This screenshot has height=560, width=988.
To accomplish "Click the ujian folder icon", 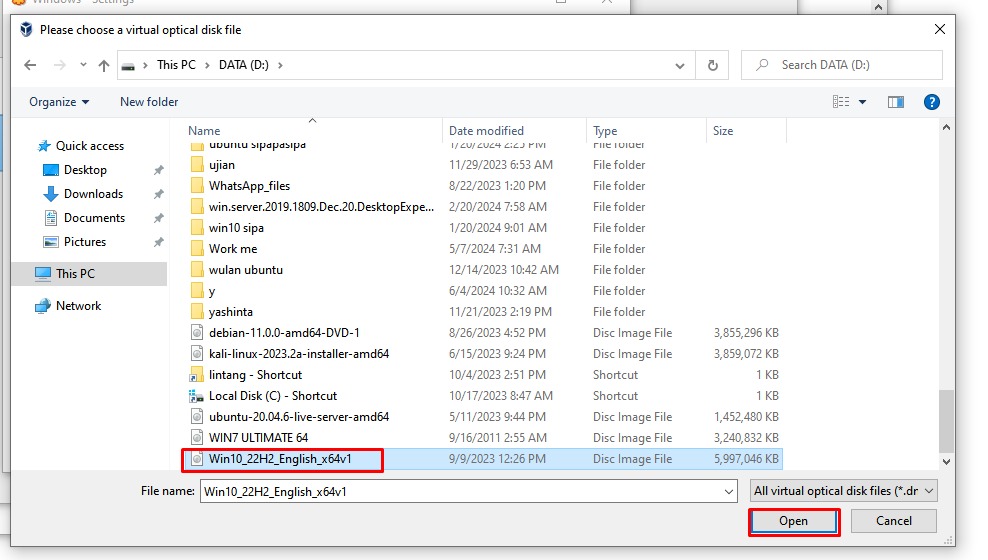I will (197, 165).
